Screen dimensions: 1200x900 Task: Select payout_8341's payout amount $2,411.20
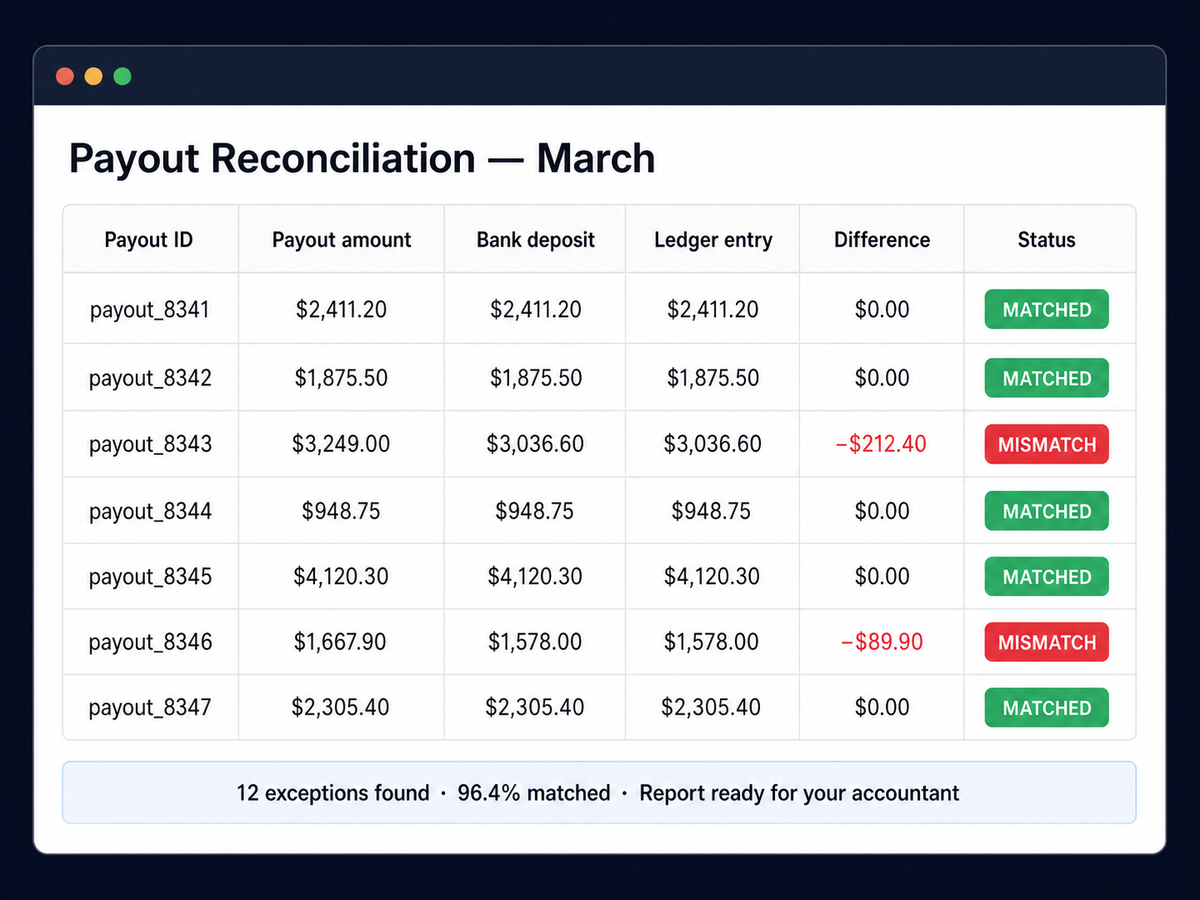pyautogui.click(x=341, y=310)
